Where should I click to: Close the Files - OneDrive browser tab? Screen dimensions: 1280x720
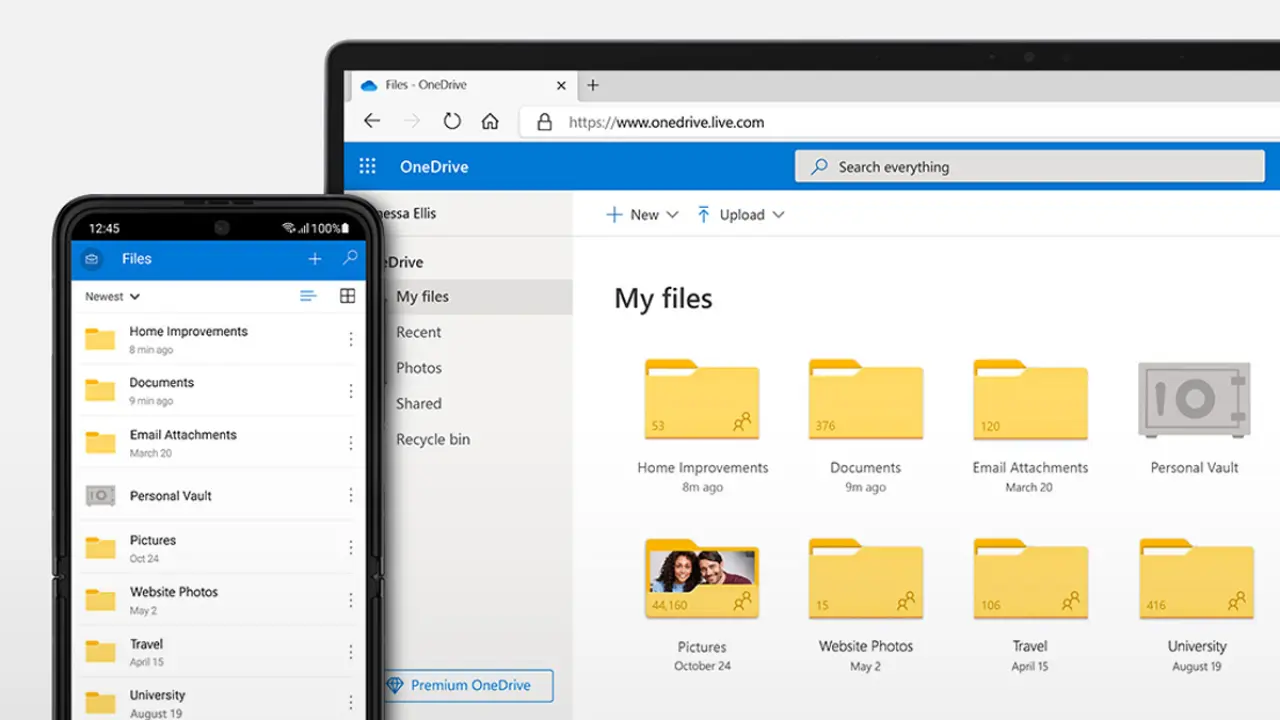click(561, 85)
